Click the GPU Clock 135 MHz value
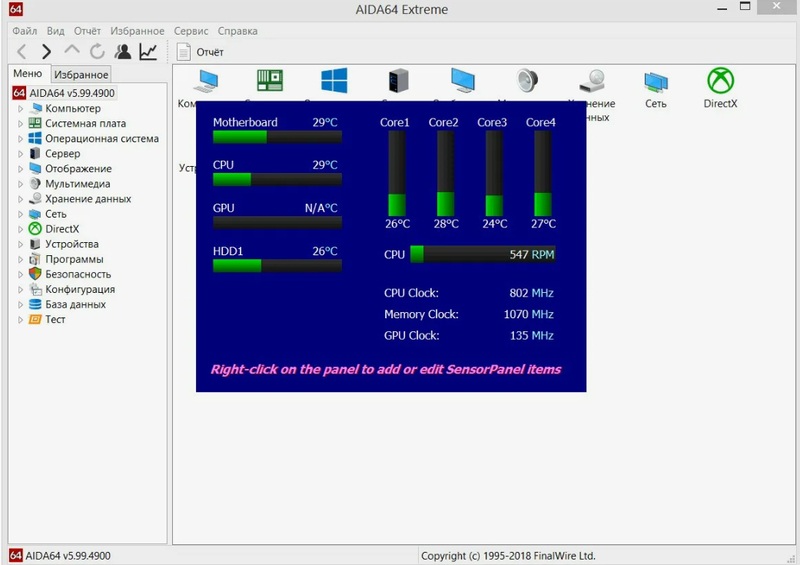This screenshot has height=565, width=800. pyautogui.click(x=532, y=336)
